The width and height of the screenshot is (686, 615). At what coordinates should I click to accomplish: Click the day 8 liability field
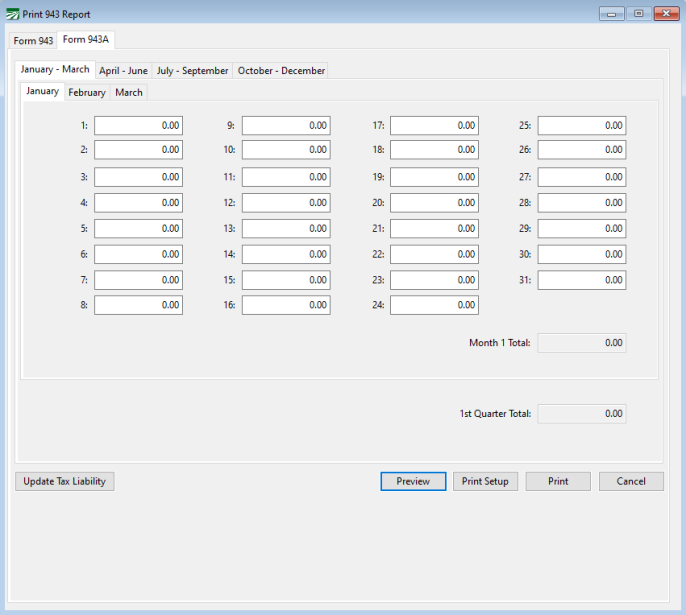(138, 305)
